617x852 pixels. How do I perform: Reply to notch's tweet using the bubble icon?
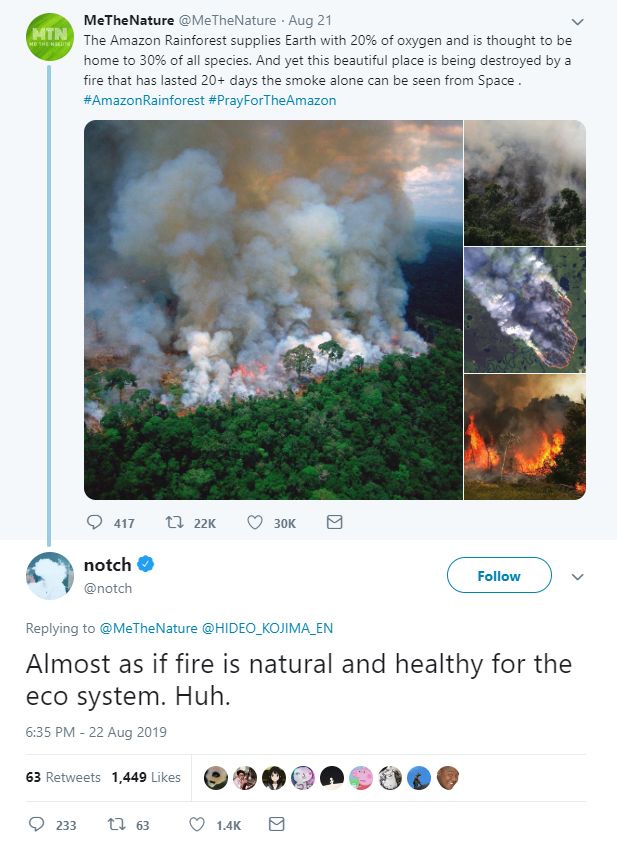tap(36, 824)
